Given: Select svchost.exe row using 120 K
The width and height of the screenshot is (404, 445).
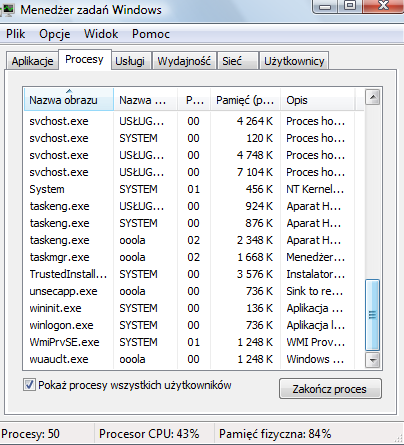Looking at the screenshot, I should click(193, 138).
